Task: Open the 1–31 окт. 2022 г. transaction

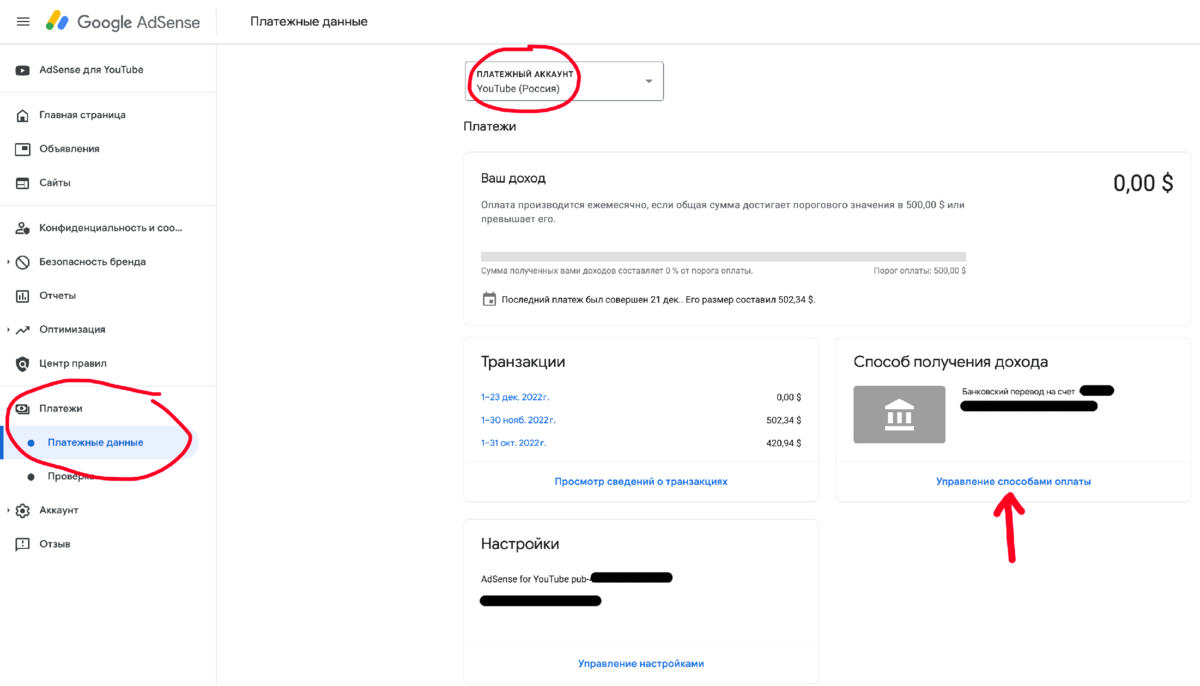Action: point(514,443)
